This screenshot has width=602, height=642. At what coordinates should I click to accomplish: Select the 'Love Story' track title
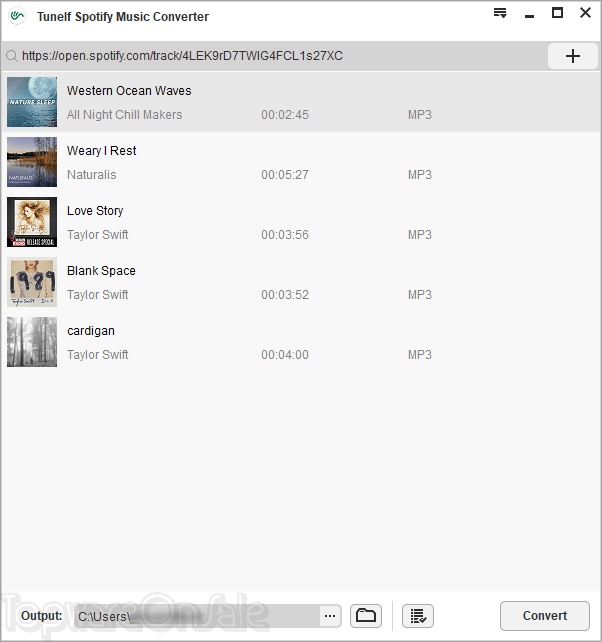(95, 211)
